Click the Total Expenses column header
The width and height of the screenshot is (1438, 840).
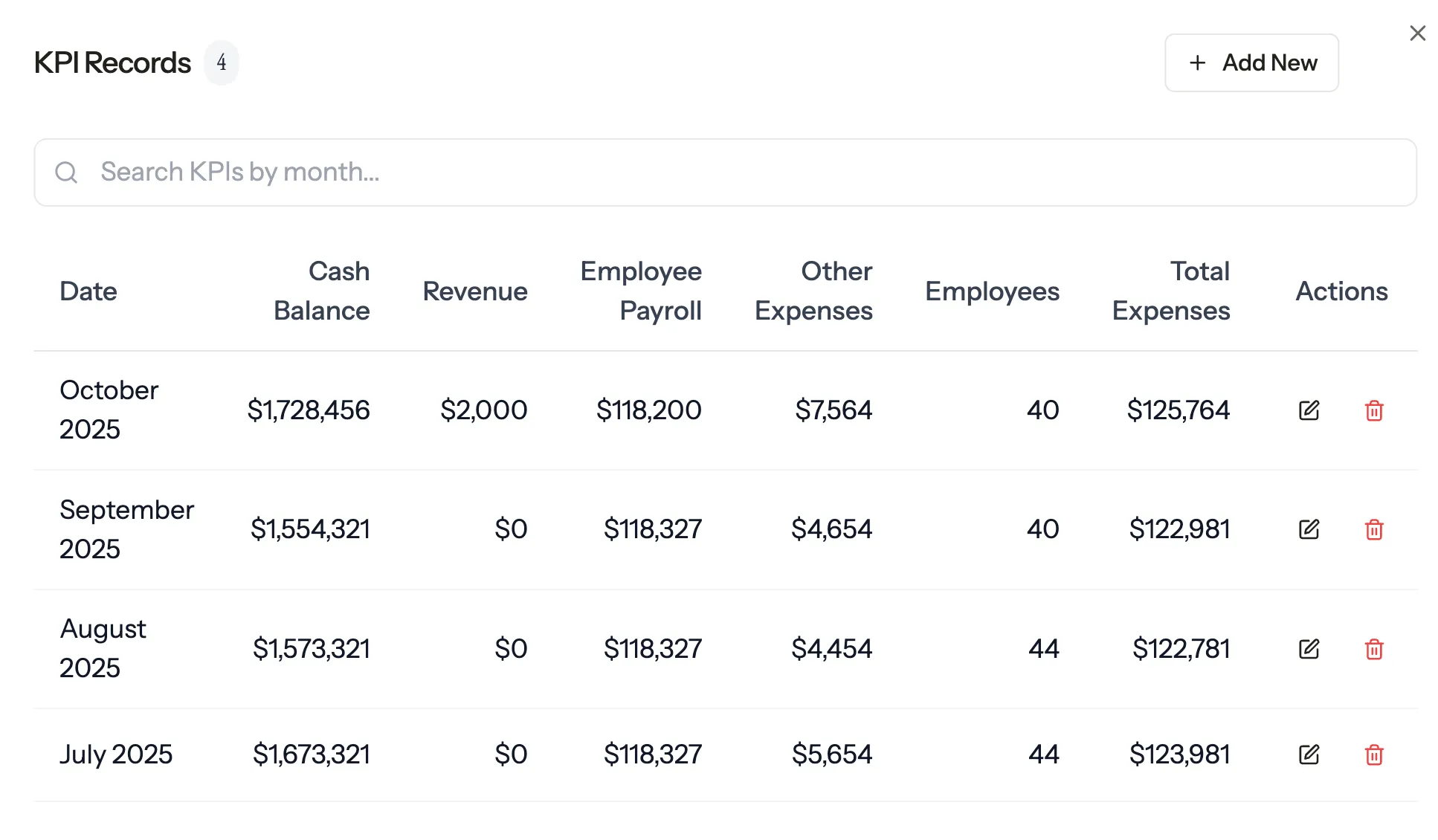(x=1170, y=291)
